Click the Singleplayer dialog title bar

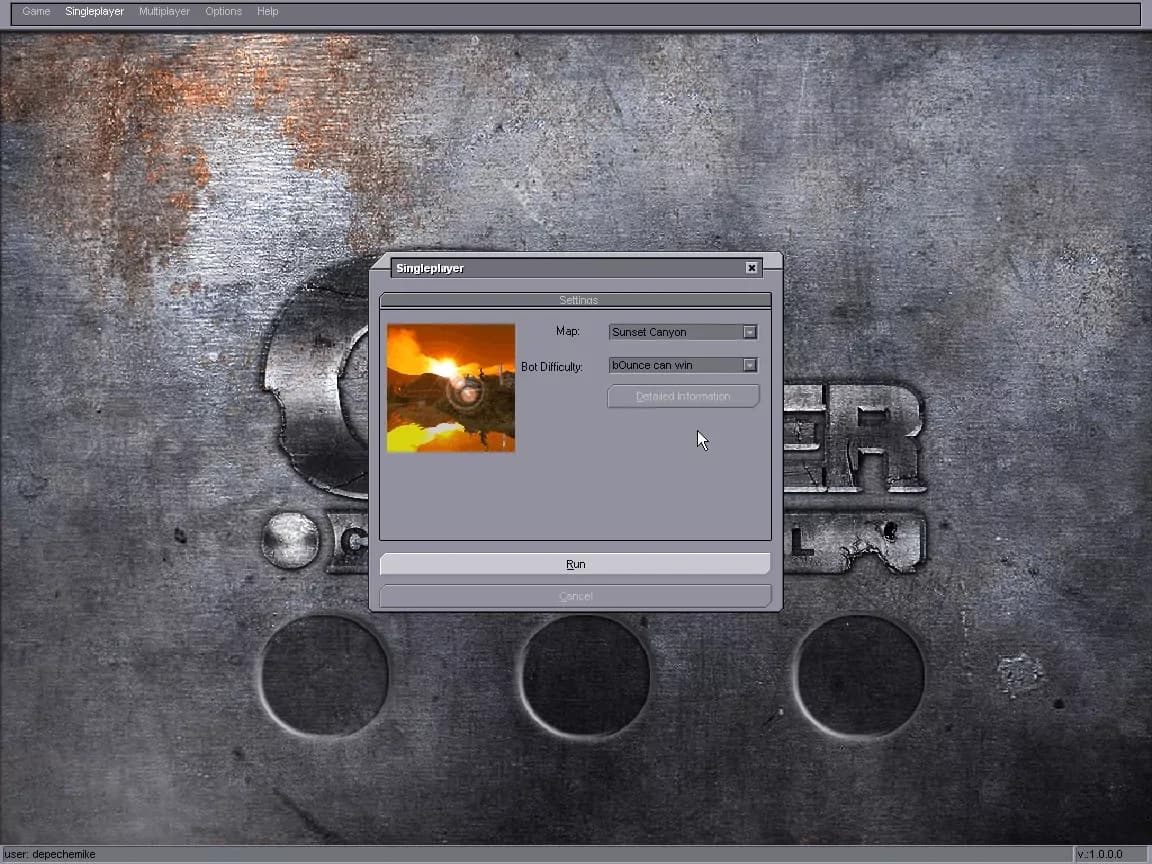[x=560, y=268]
